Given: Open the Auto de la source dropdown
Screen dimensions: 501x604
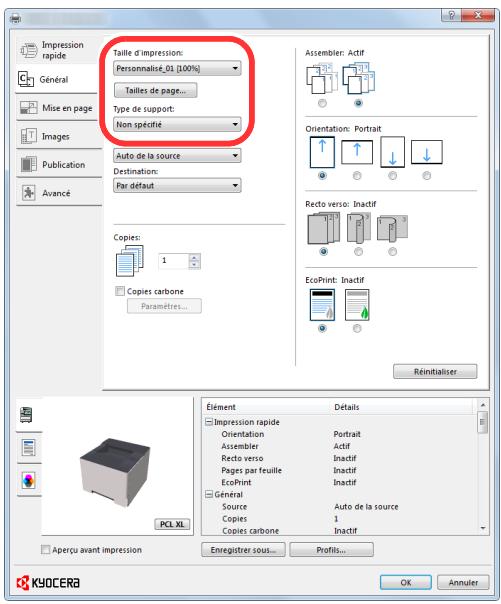Looking at the screenshot, I should pyautogui.click(x=177, y=156).
